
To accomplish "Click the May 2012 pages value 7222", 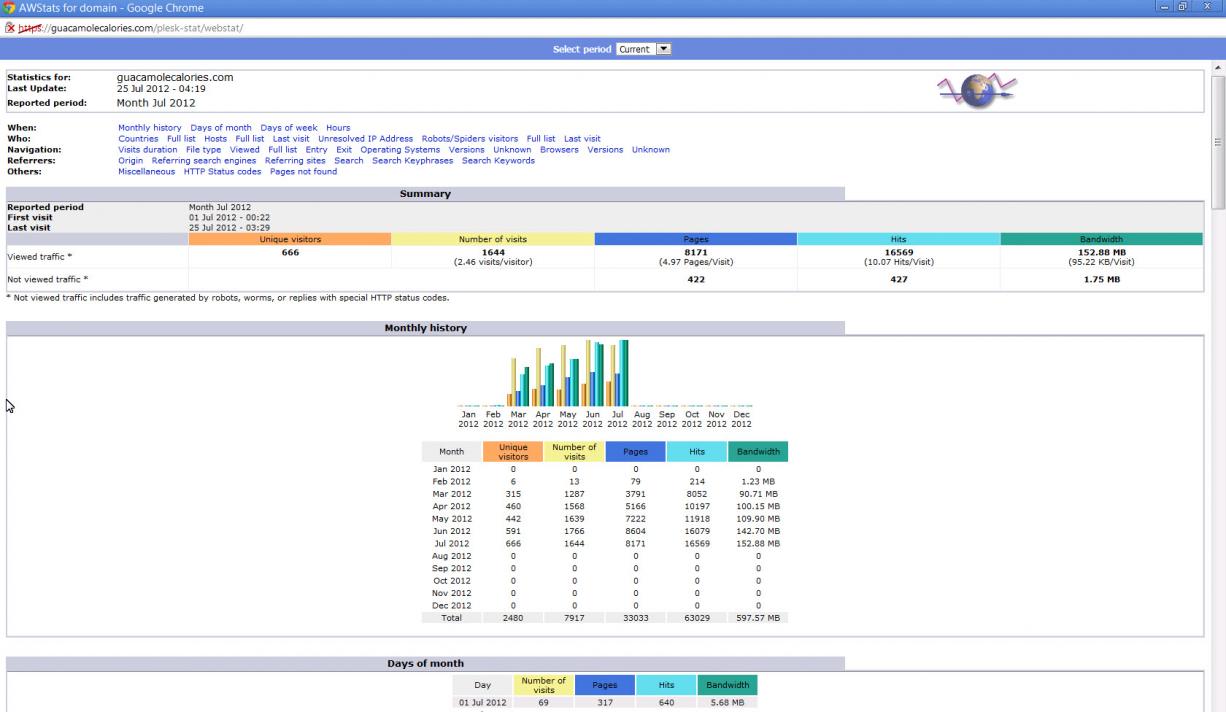I will click(635, 519).
